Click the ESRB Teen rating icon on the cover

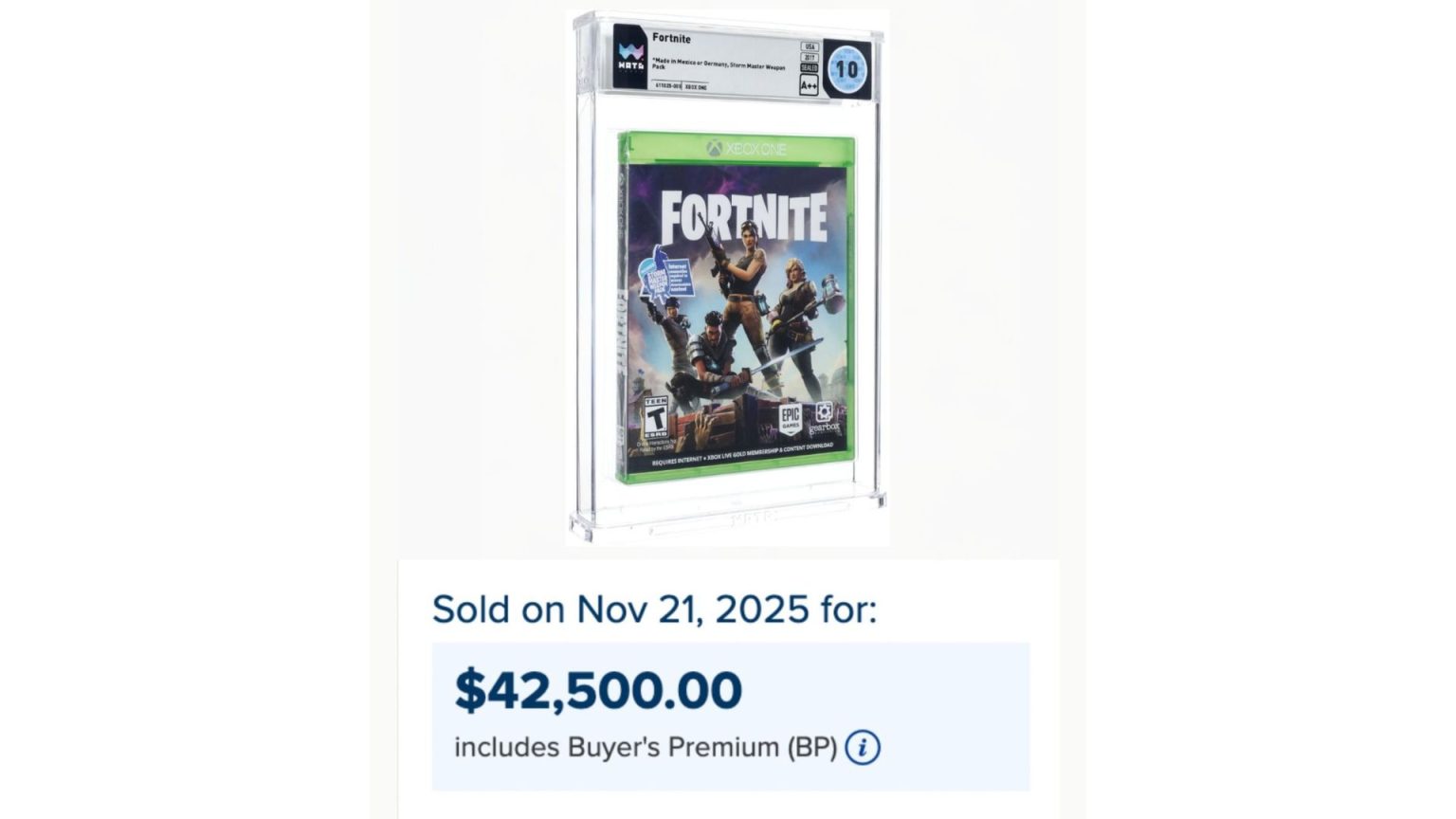pyautogui.click(x=656, y=416)
